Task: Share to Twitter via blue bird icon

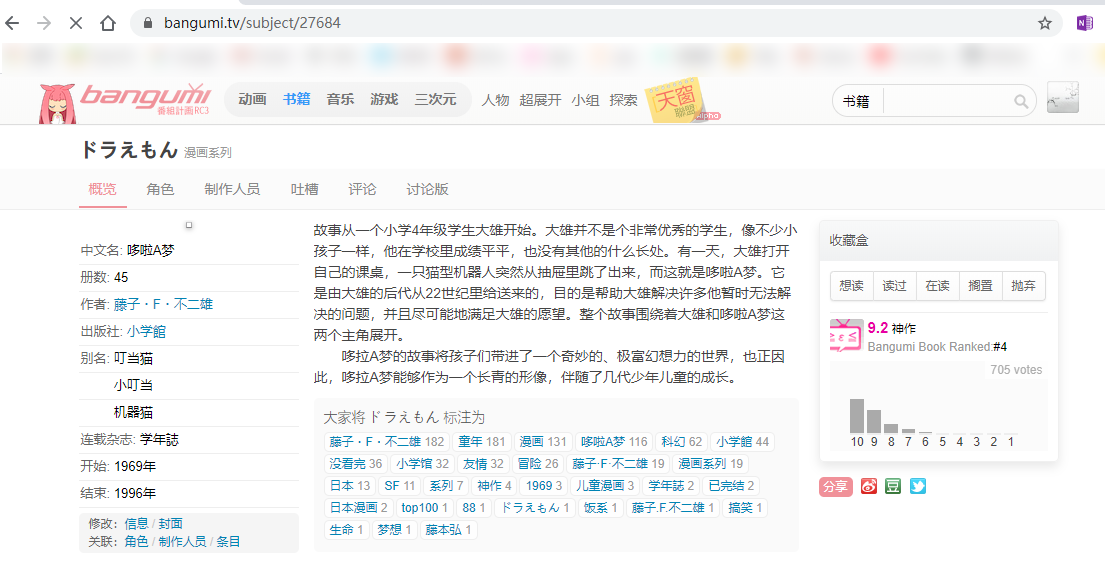Action: click(x=918, y=486)
